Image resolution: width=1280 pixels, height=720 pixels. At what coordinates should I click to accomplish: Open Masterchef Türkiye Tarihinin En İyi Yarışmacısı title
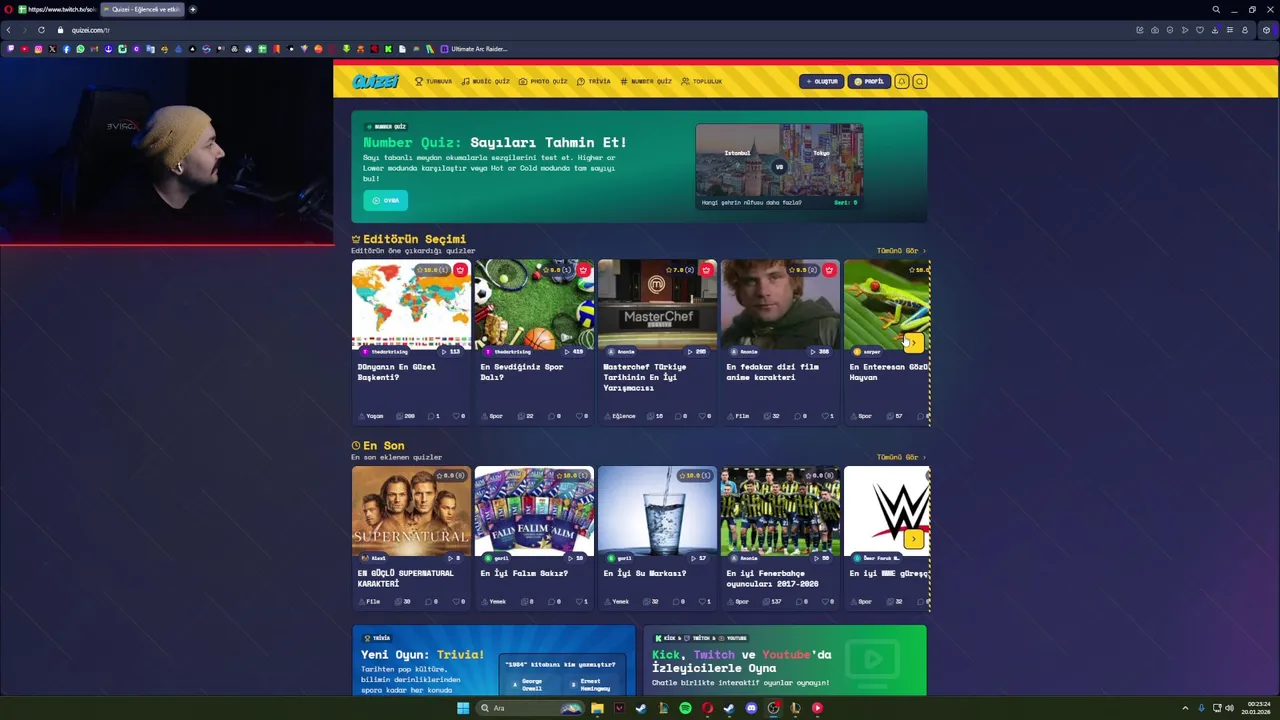pyautogui.click(x=646, y=377)
